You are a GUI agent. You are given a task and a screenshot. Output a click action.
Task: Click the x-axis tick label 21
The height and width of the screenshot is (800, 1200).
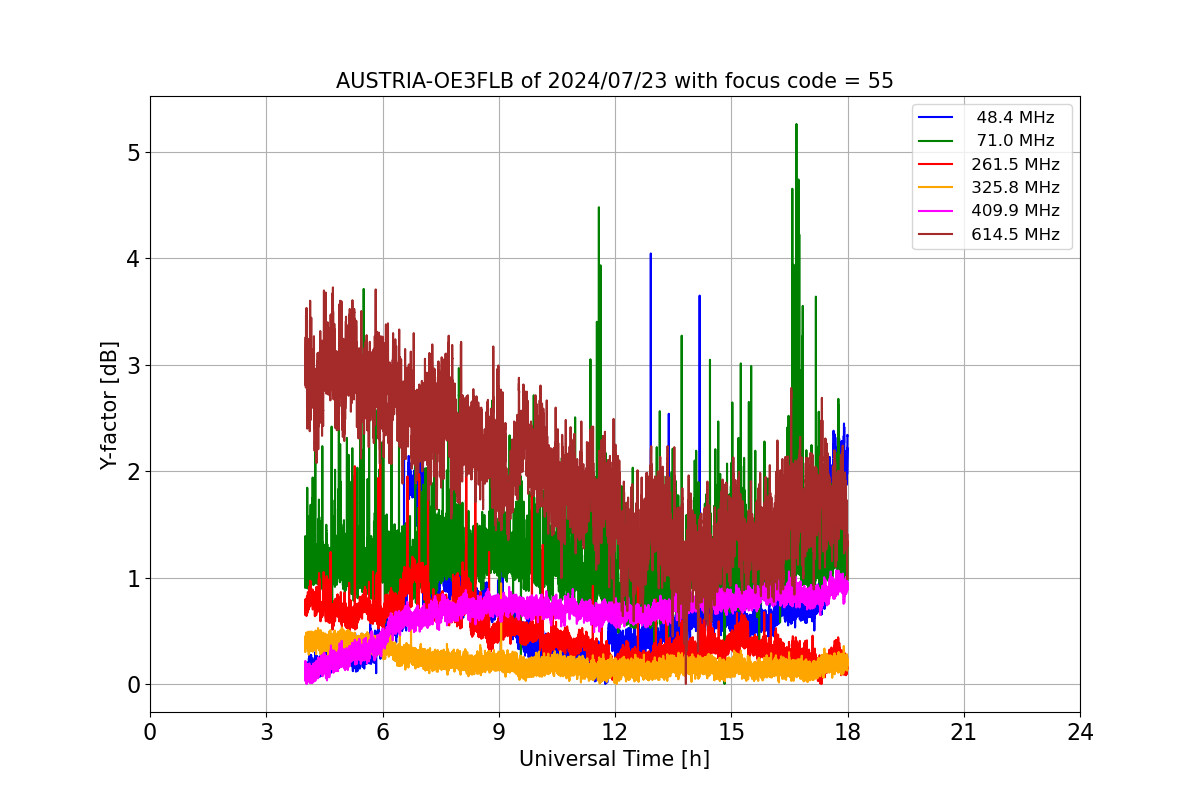[964, 732]
